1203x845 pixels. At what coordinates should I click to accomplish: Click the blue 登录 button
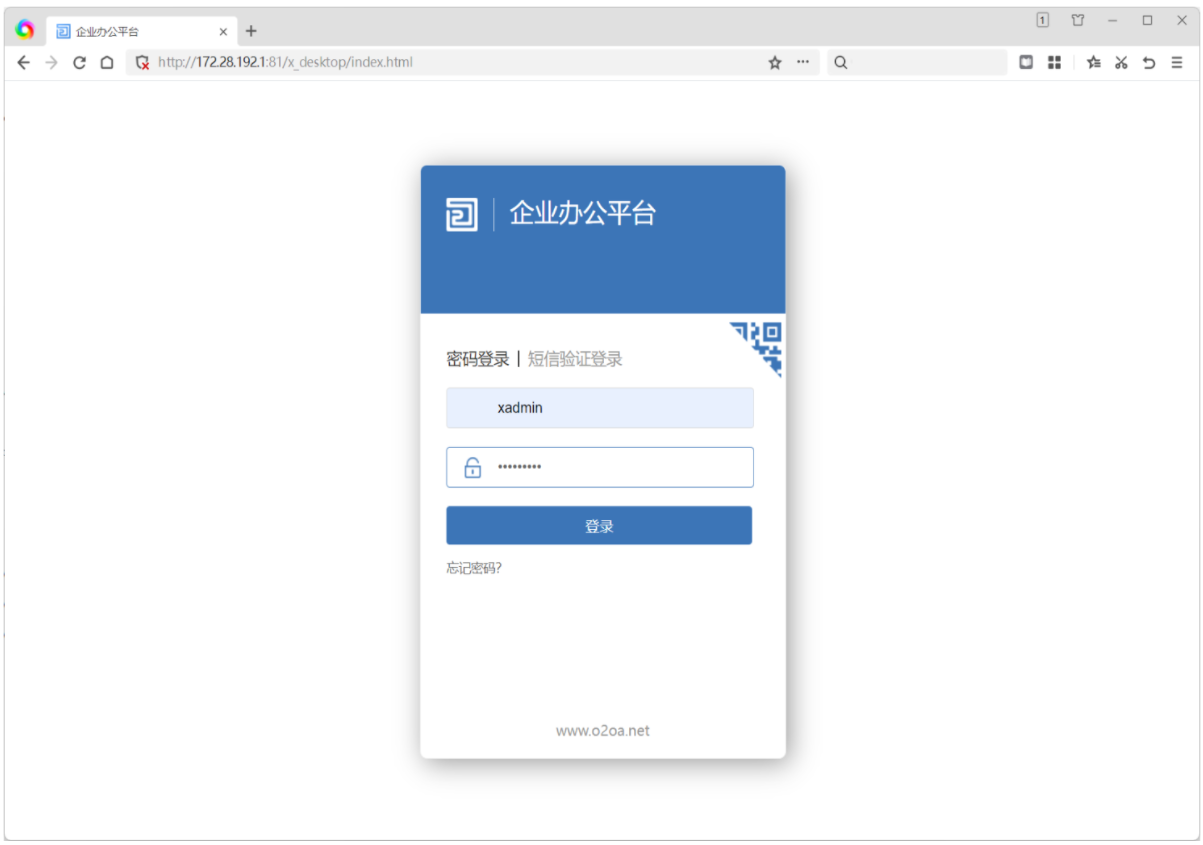[x=599, y=526]
